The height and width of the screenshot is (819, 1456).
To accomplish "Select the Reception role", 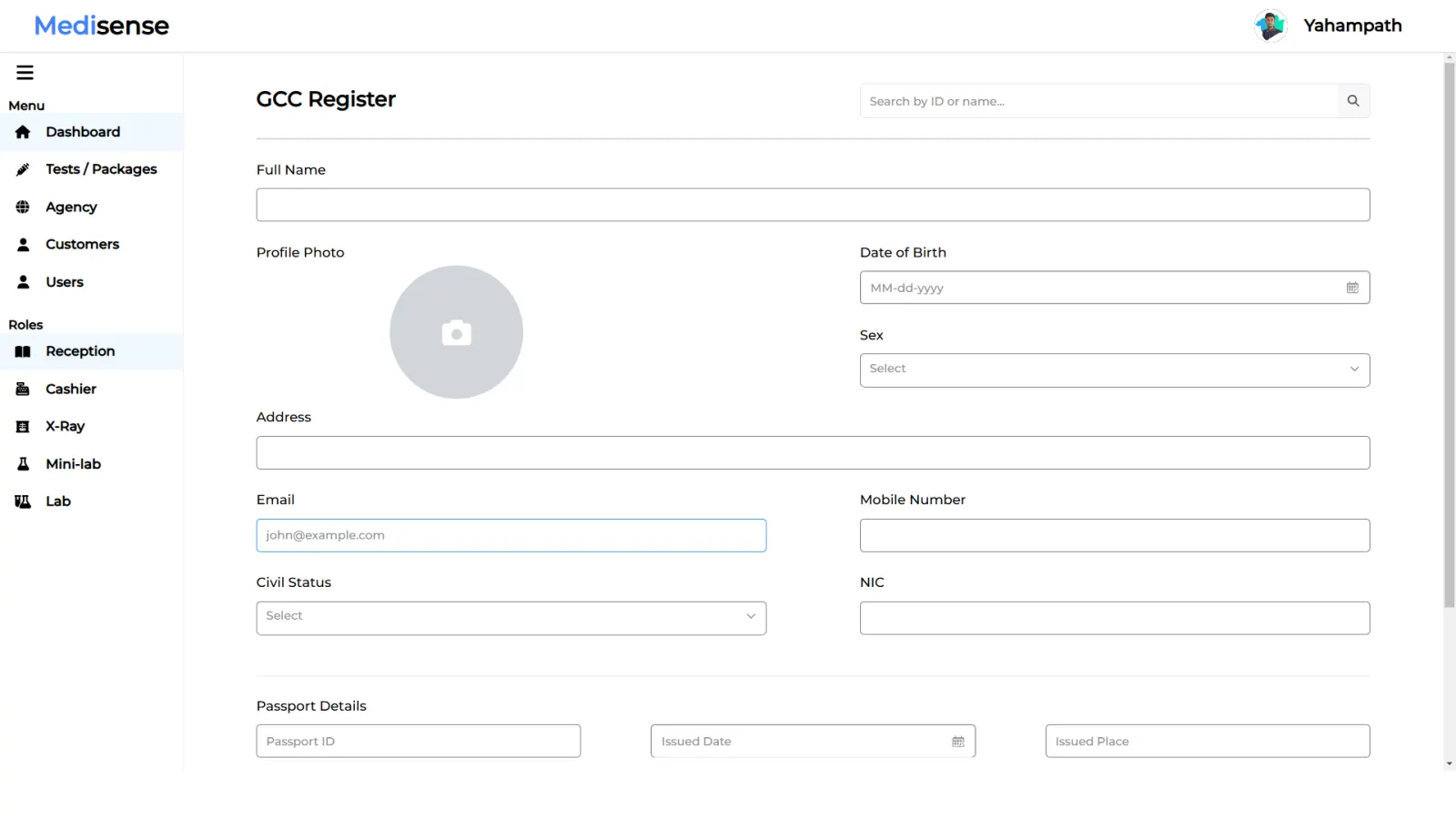I will tap(91, 351).
